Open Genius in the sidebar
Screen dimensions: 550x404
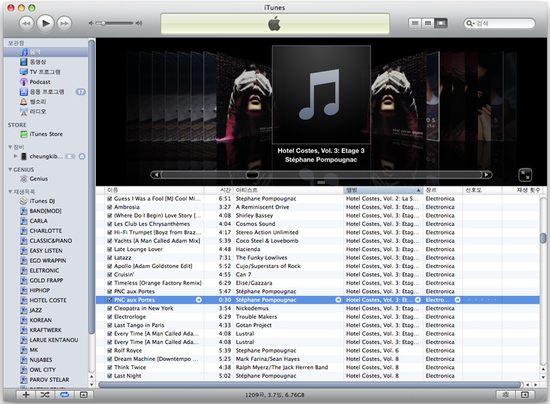(46, 179)
